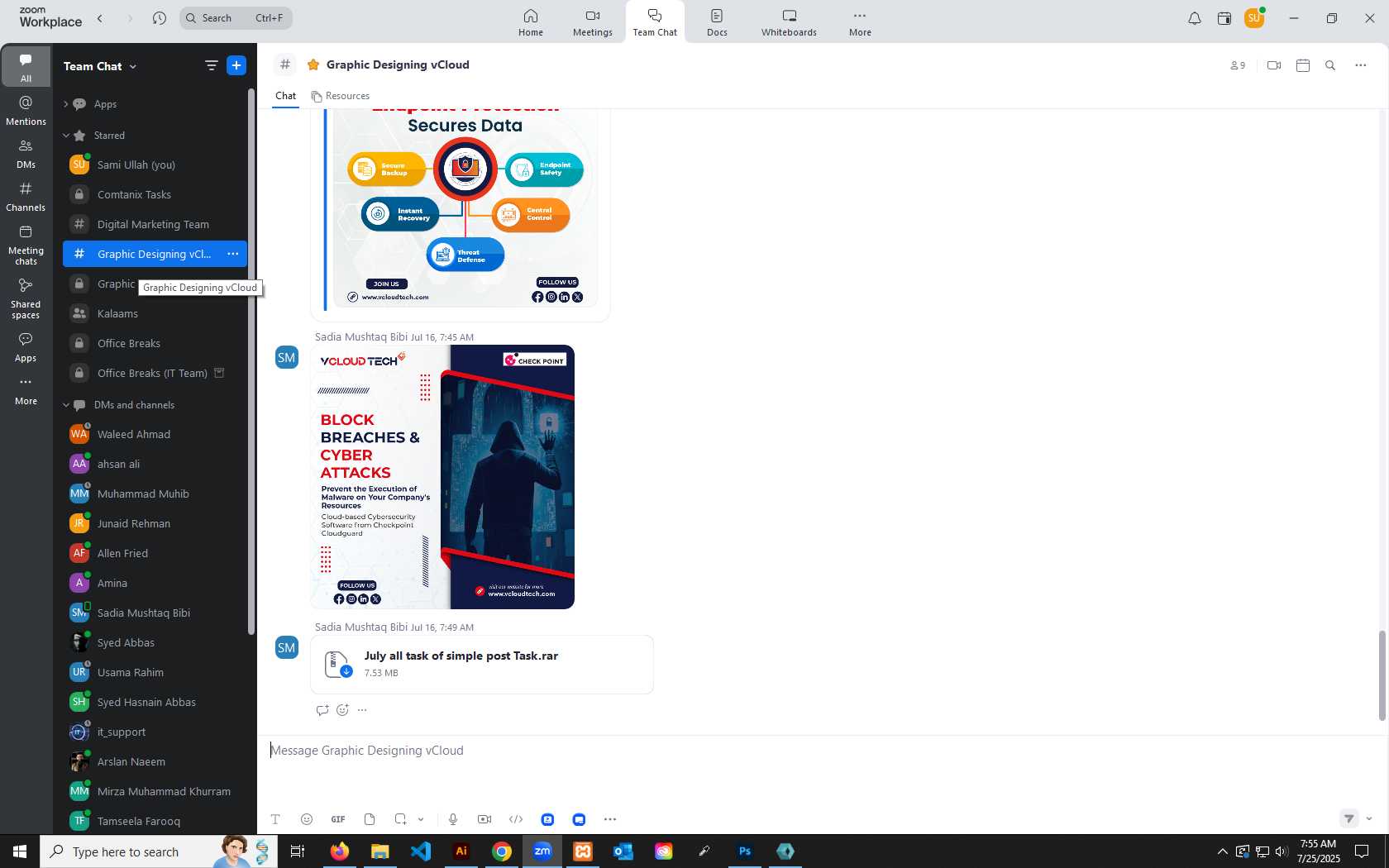Viewport: 1389px width, 868px height.
Task: Open screenshot options dropdown arrow
Action: tap(421, 819)
